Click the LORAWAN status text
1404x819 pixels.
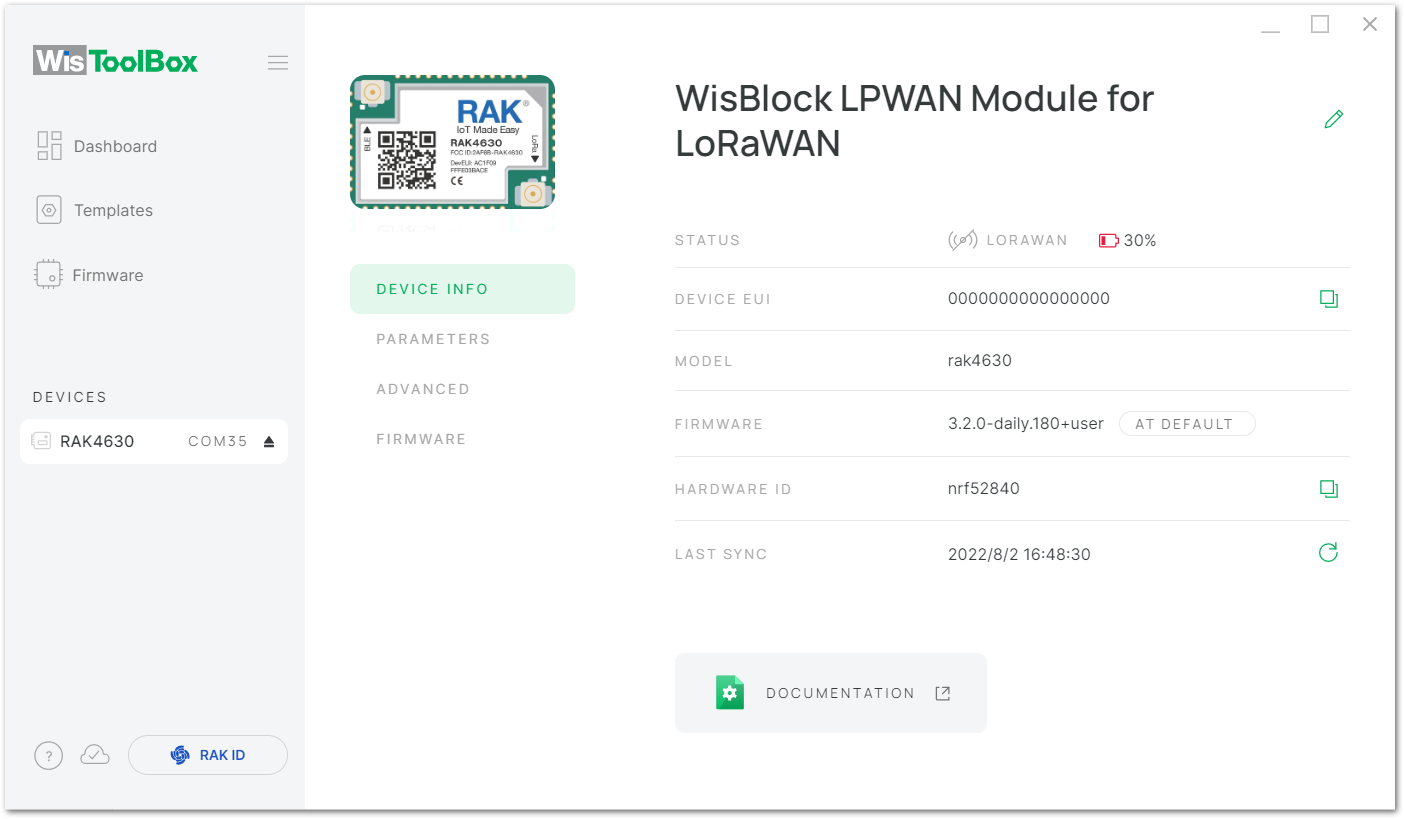[1027, 240]
